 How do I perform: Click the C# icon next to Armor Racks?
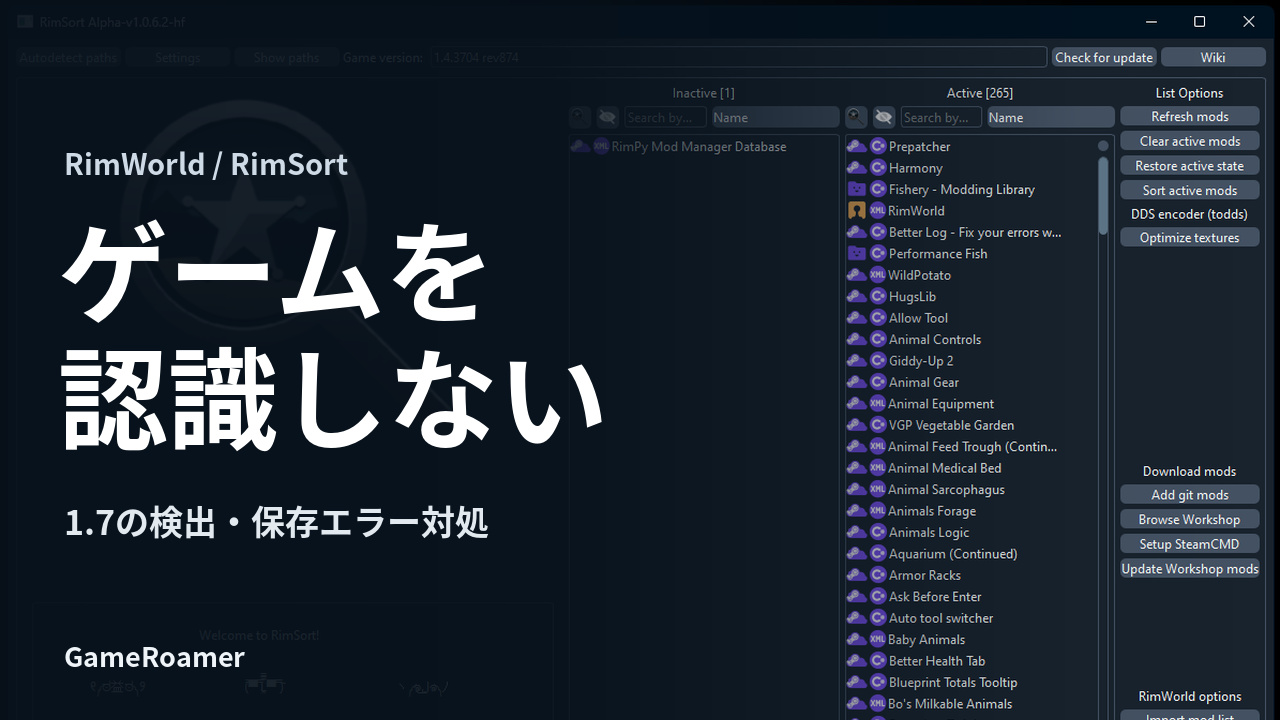(x=878, y=575)
